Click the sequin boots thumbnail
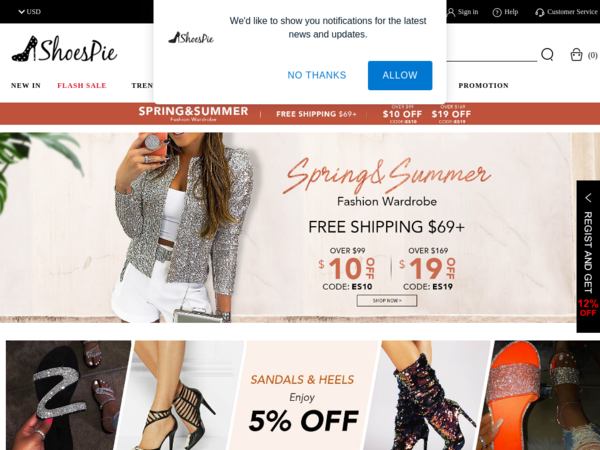 (427, 395)
